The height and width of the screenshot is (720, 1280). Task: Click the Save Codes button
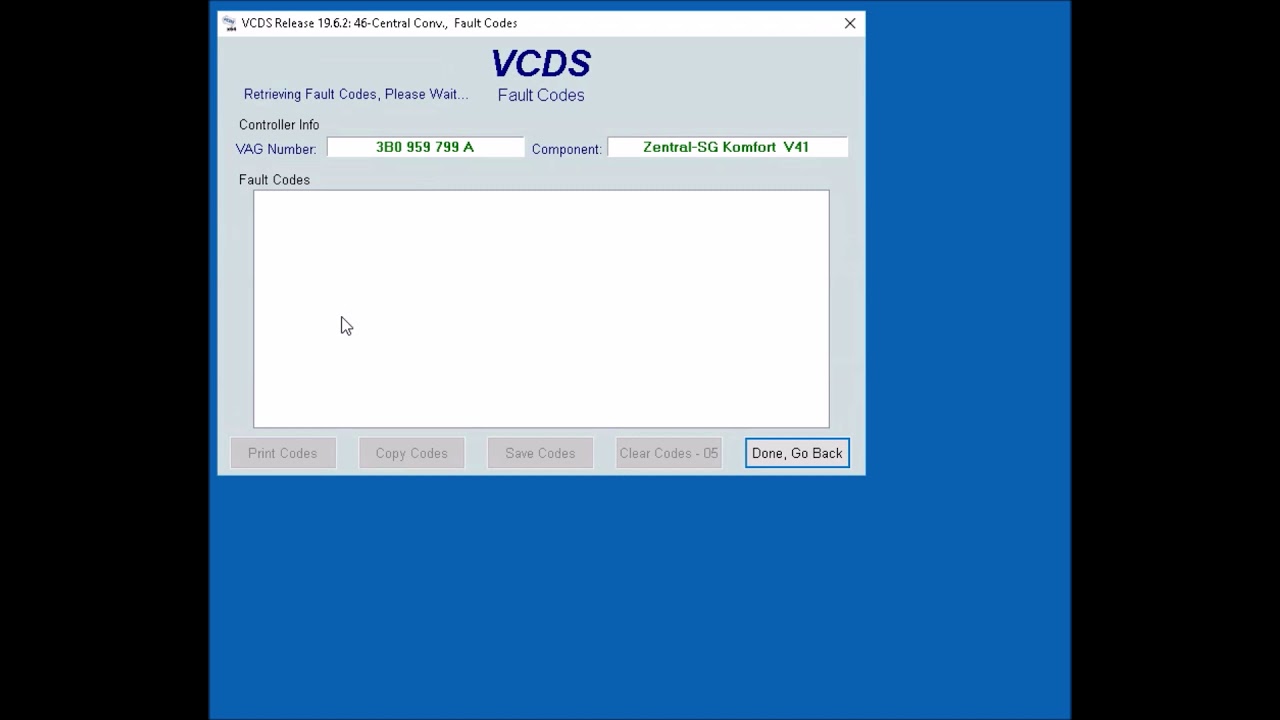coord(540,453)
